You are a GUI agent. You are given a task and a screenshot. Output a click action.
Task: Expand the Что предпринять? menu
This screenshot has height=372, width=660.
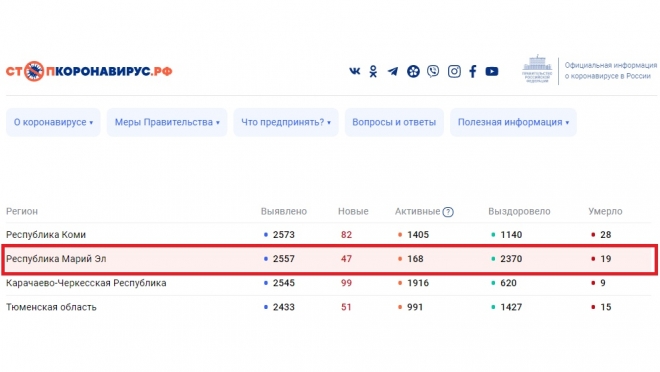tap(286, 122)
